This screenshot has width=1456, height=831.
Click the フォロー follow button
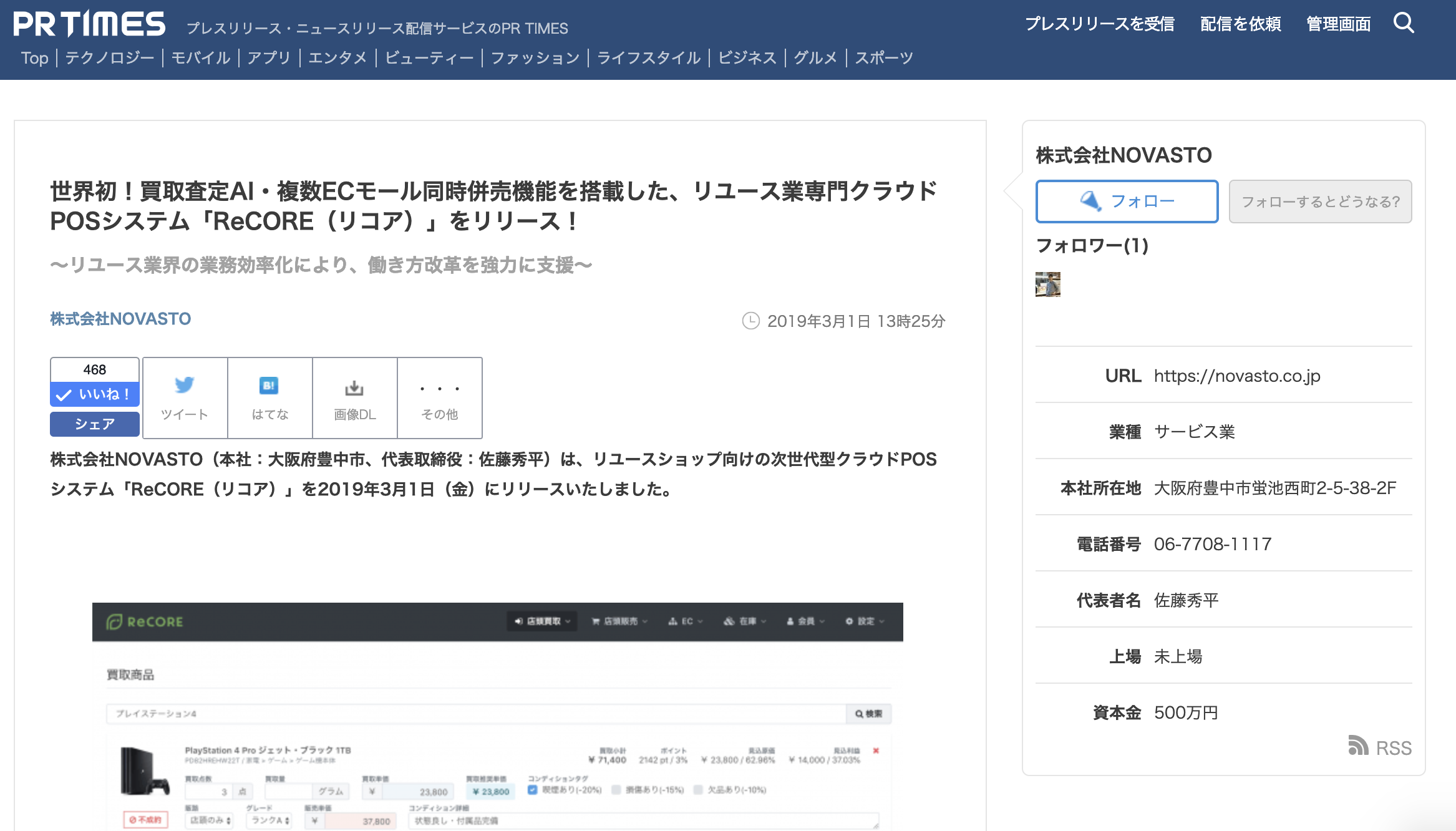click(x=1127, y=202)
